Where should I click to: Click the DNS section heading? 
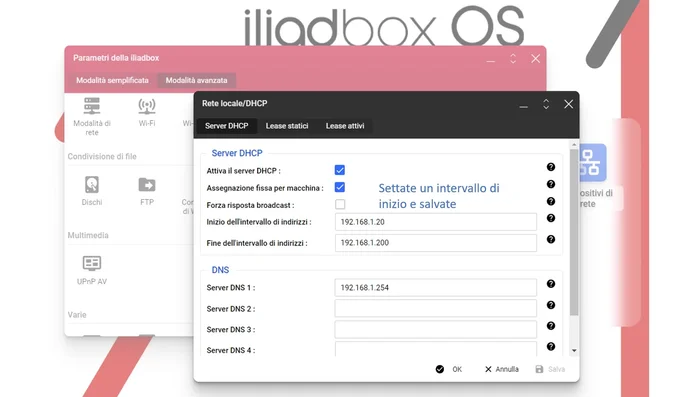(x=220, y=270)
